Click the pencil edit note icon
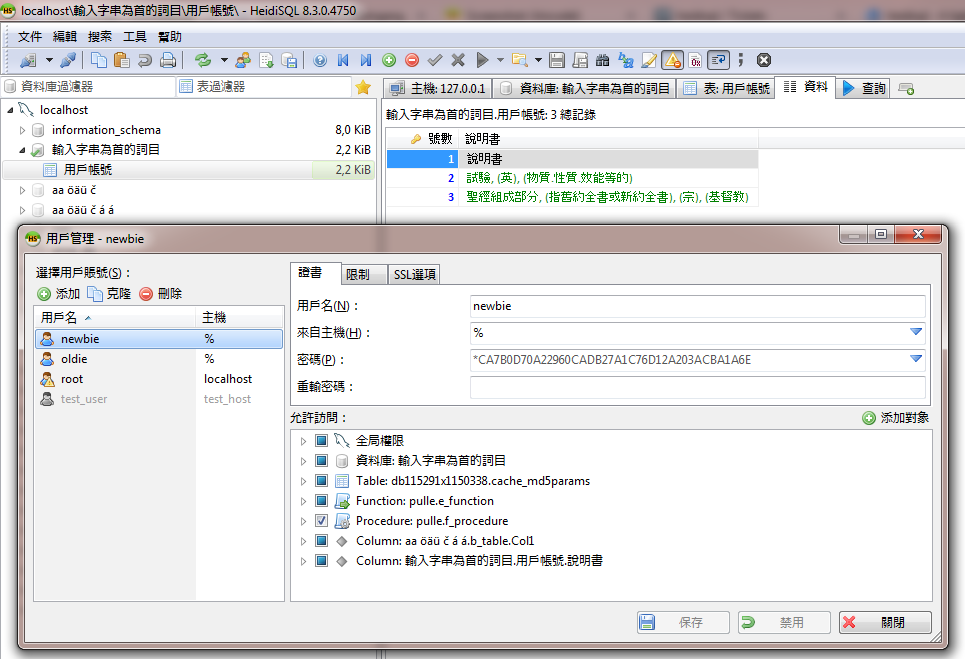965x659 pixels. 649,60
